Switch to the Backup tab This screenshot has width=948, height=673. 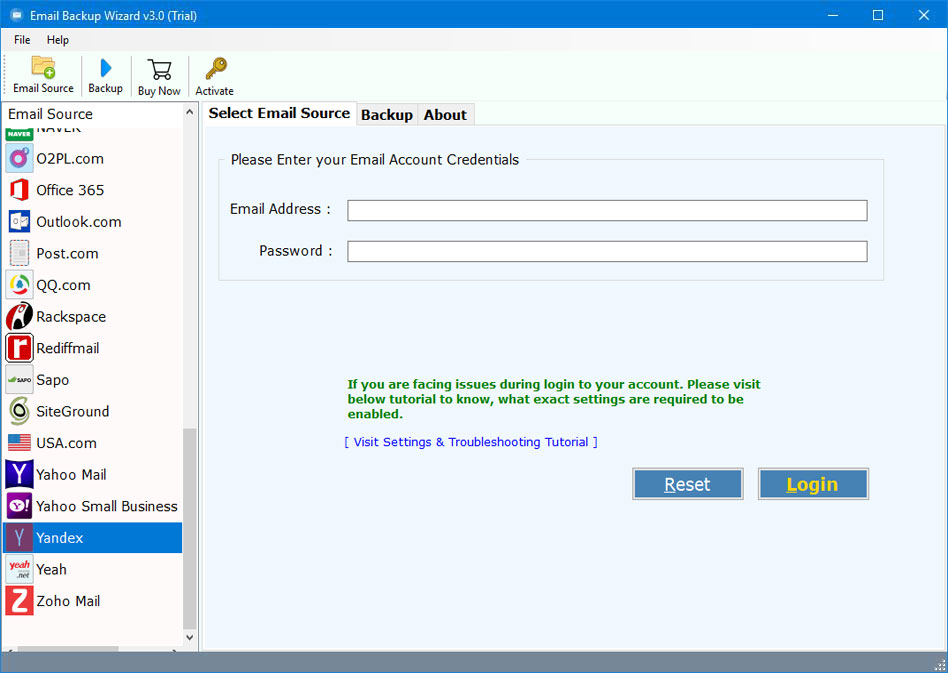coord(387,115)
